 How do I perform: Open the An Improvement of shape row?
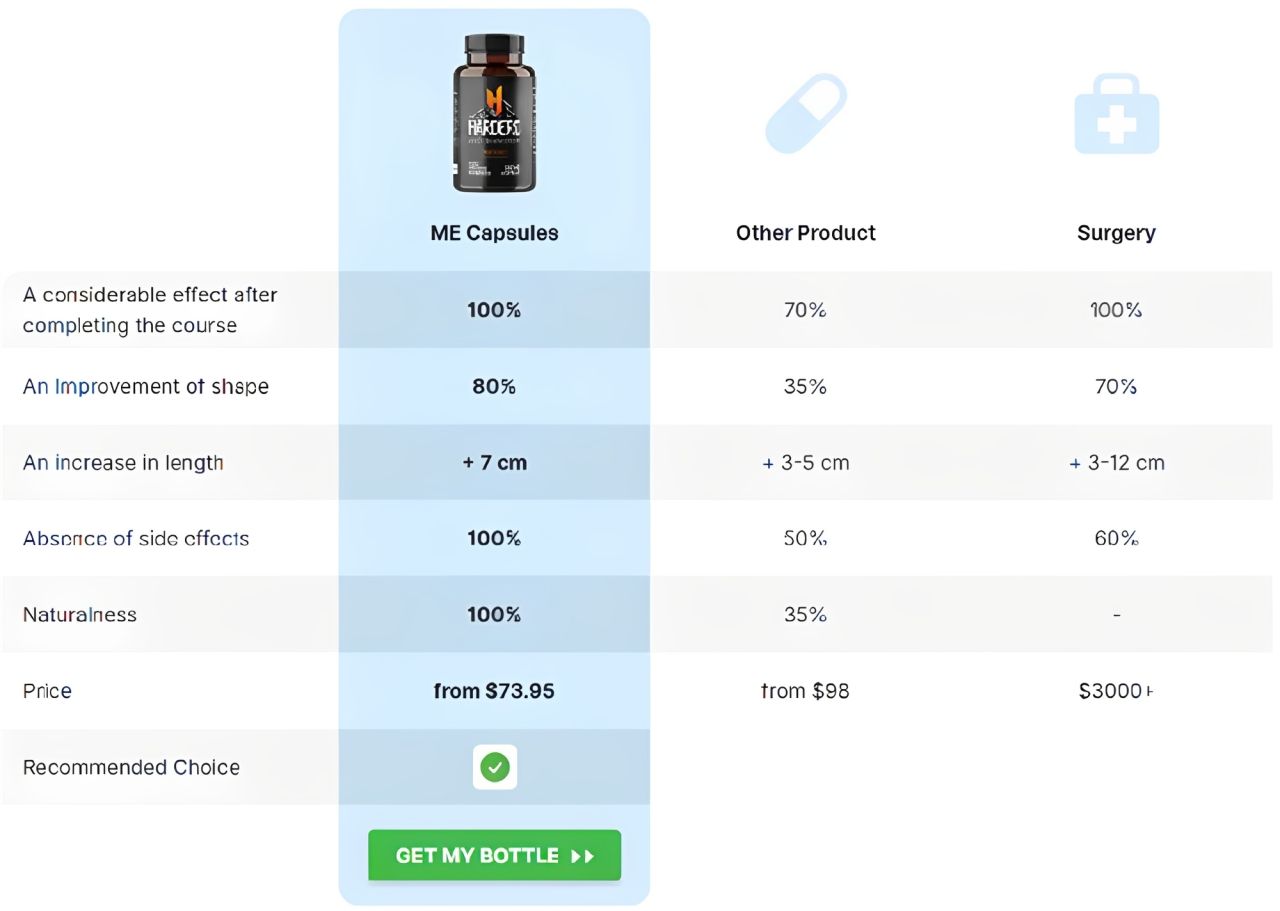point(145,386)
